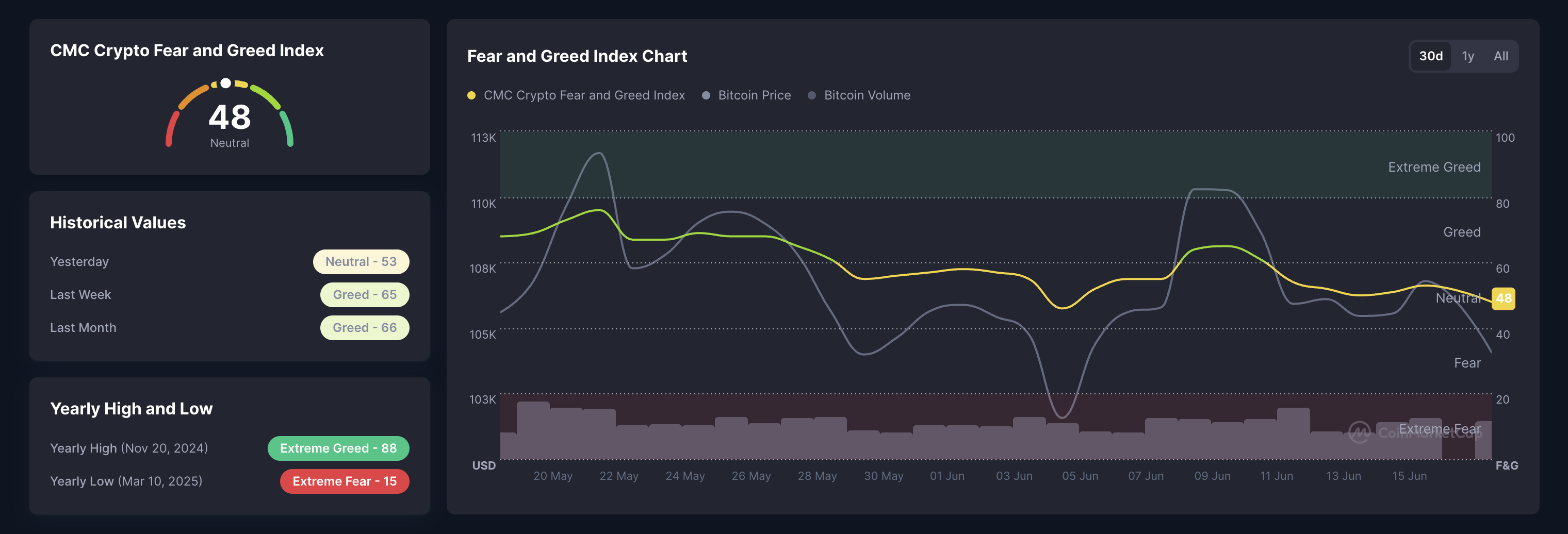Click the Fear zone label on the chart

click(1467, 362)
